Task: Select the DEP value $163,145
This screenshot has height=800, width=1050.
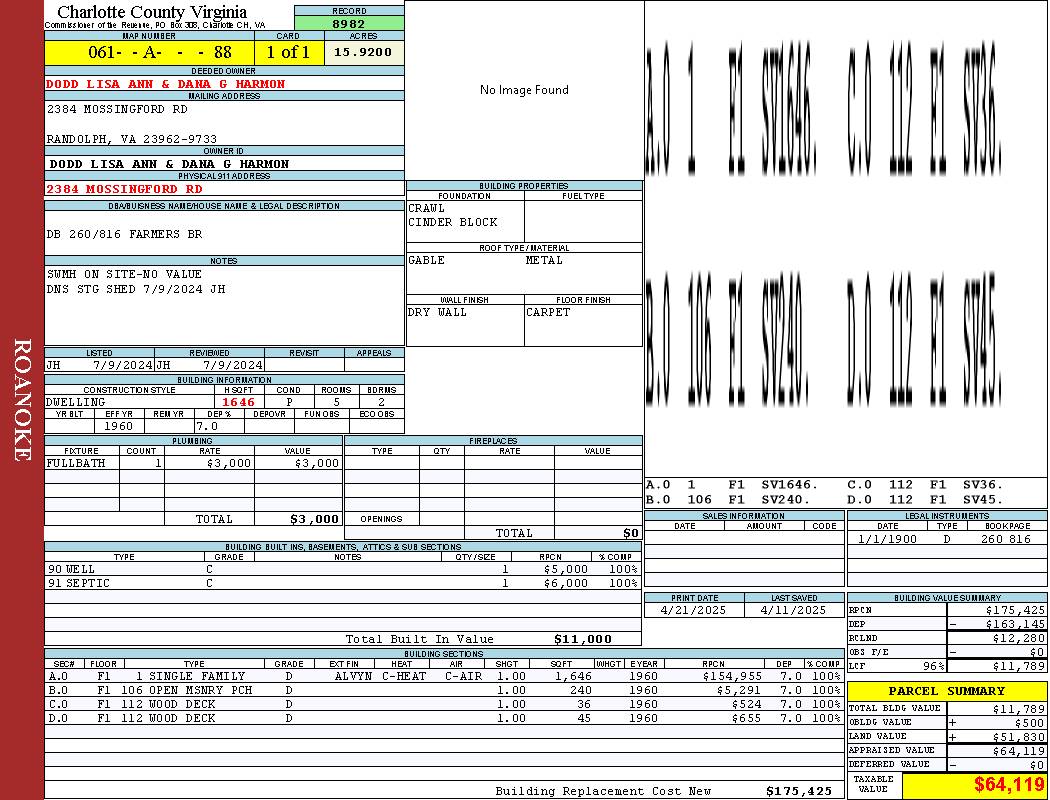Action: point(1015,625)
